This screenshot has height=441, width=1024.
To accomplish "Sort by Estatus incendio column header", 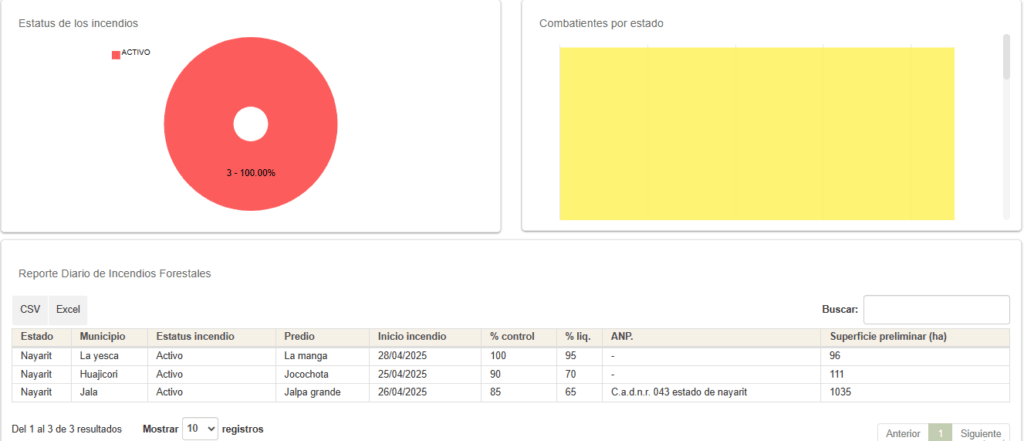I will click(212, 337).
